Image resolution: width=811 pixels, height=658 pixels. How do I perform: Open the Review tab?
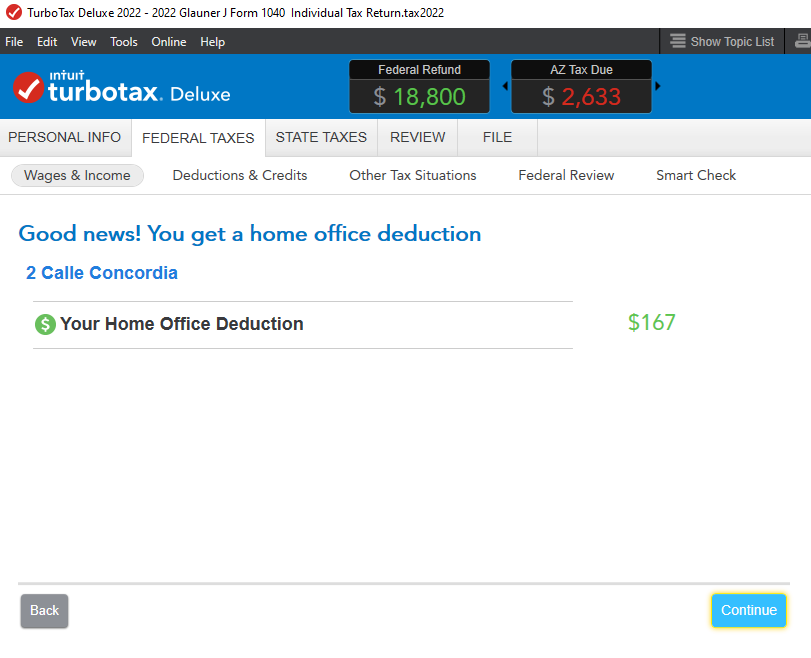coord(417,137)
